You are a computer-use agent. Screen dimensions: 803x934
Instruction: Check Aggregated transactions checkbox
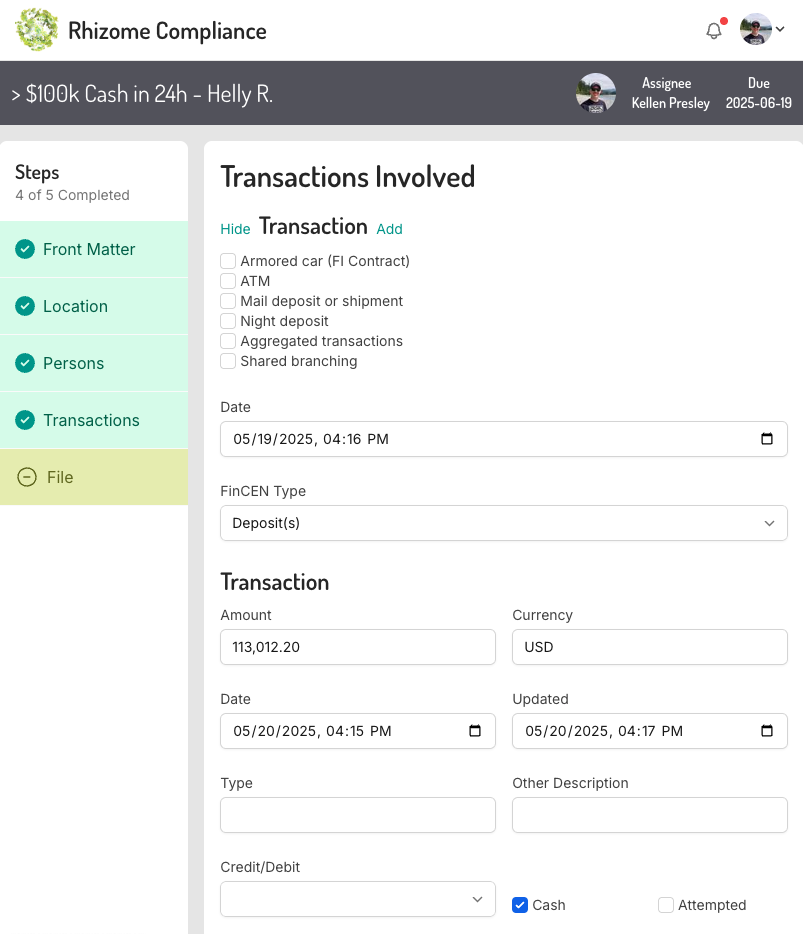(x=228, y=341)
